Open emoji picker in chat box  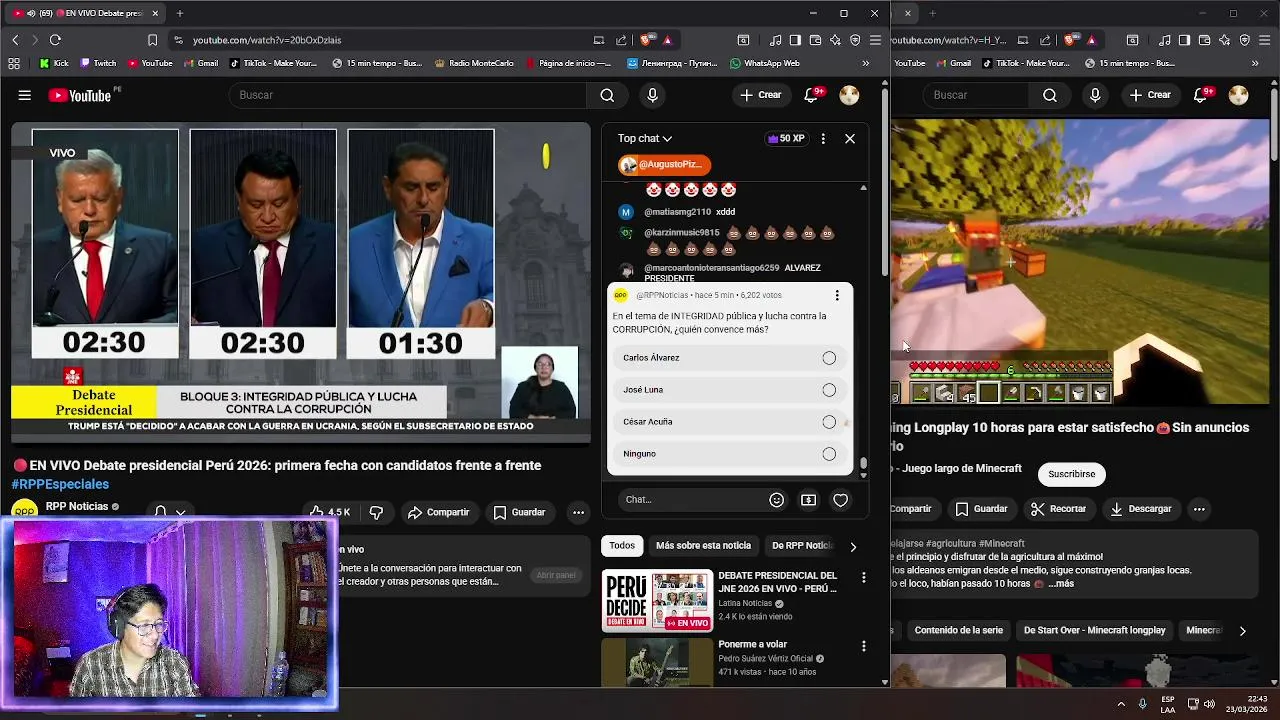[776, 500]
